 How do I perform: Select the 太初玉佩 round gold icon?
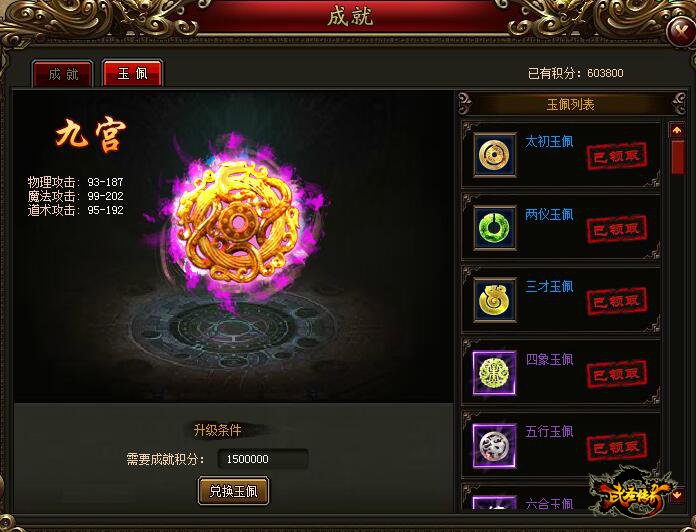click(x=494, y=155)
